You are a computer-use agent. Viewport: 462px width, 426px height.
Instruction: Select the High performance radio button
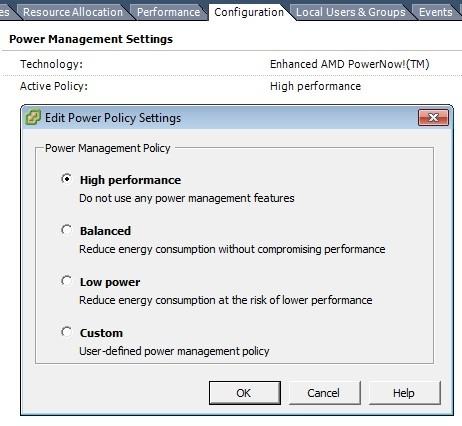point(66,179)
